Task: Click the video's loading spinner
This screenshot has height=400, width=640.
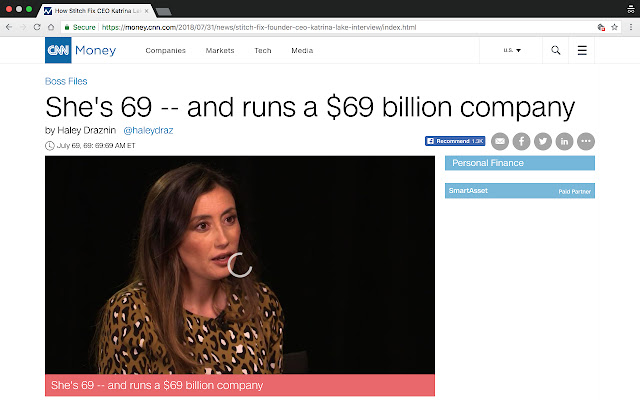Action: pyautogui.click(x=240, y=265)
